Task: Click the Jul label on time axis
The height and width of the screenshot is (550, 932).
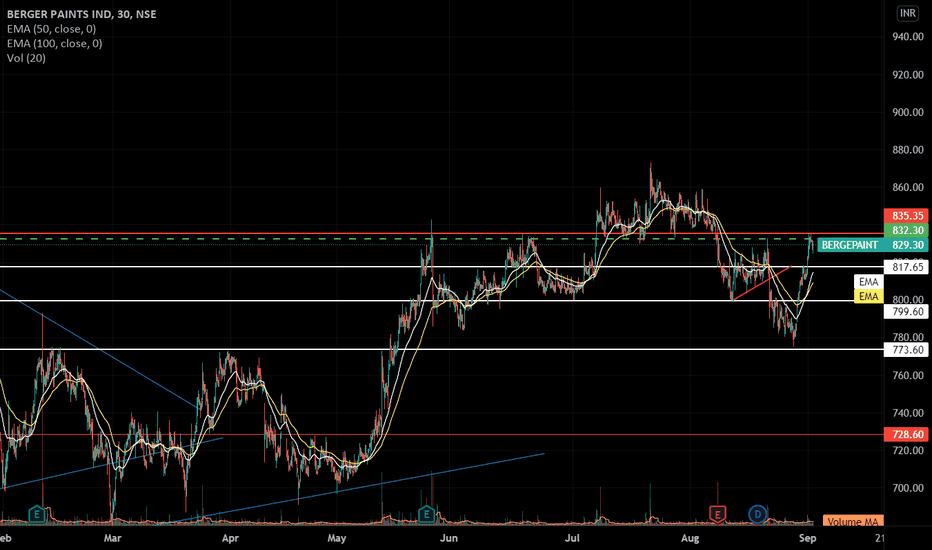Action: pos(572,538)
